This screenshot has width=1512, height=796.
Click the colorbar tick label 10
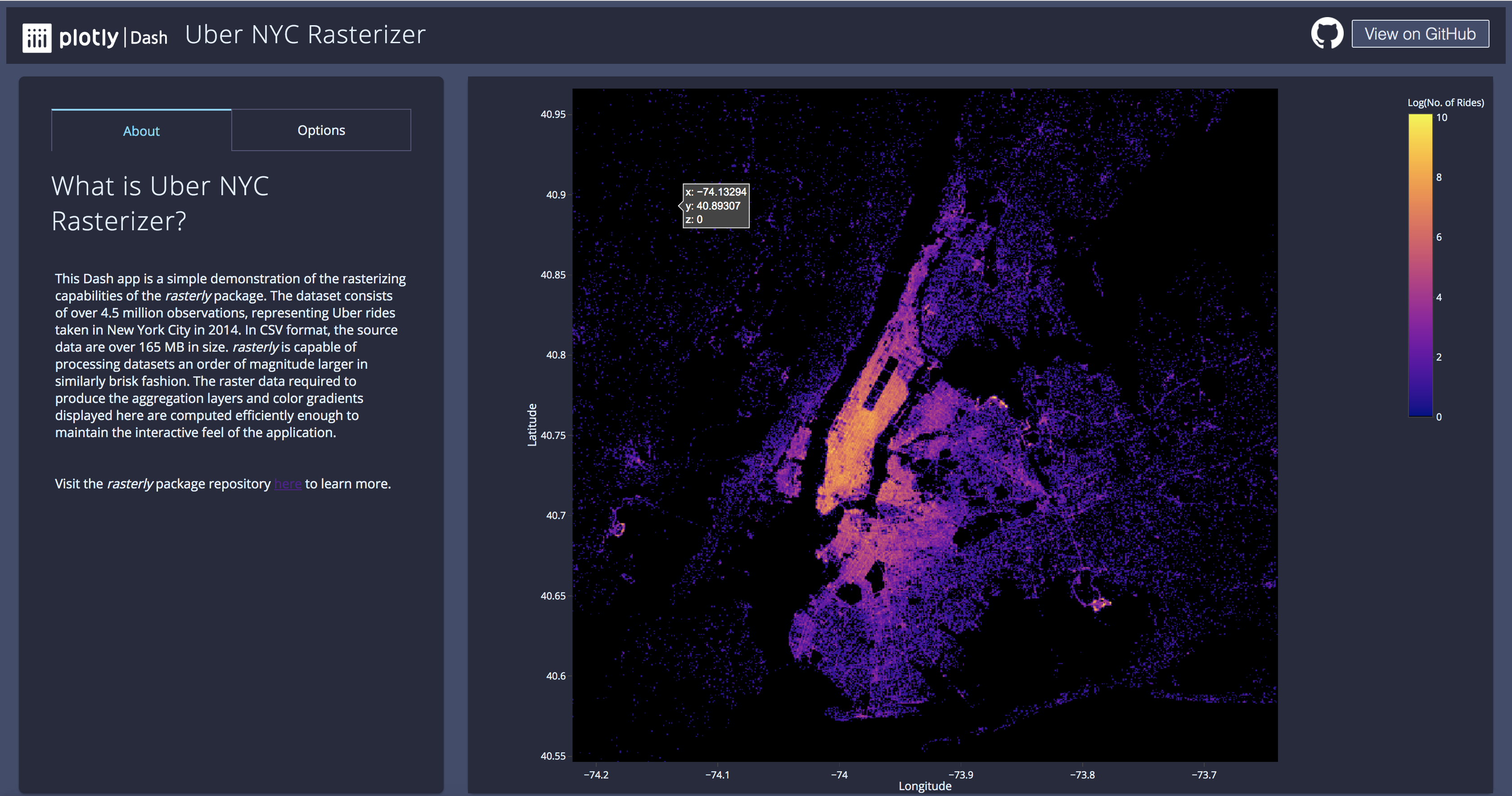[1441, 117]
